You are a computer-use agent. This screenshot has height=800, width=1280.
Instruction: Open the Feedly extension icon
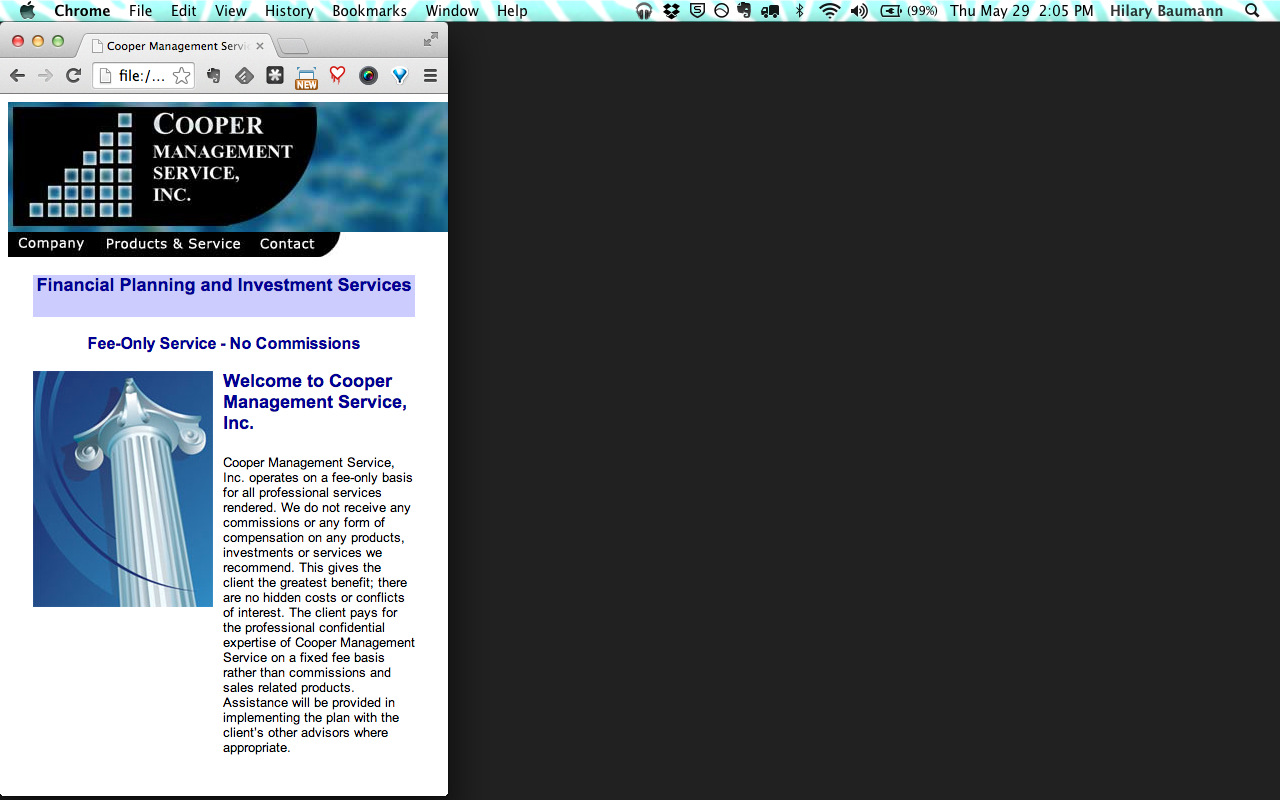[x=244, y=76]
